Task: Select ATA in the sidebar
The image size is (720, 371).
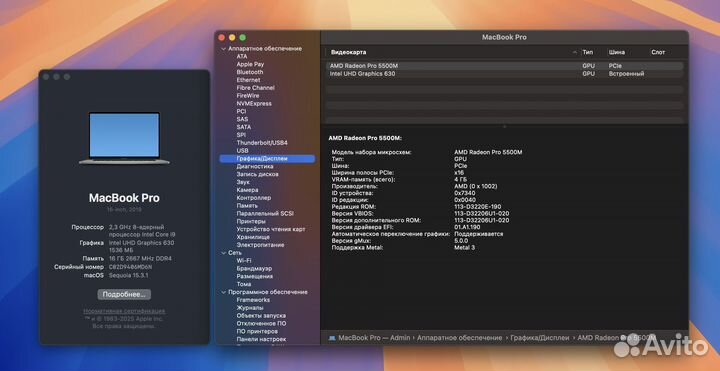Action: [x=242, y=56]
